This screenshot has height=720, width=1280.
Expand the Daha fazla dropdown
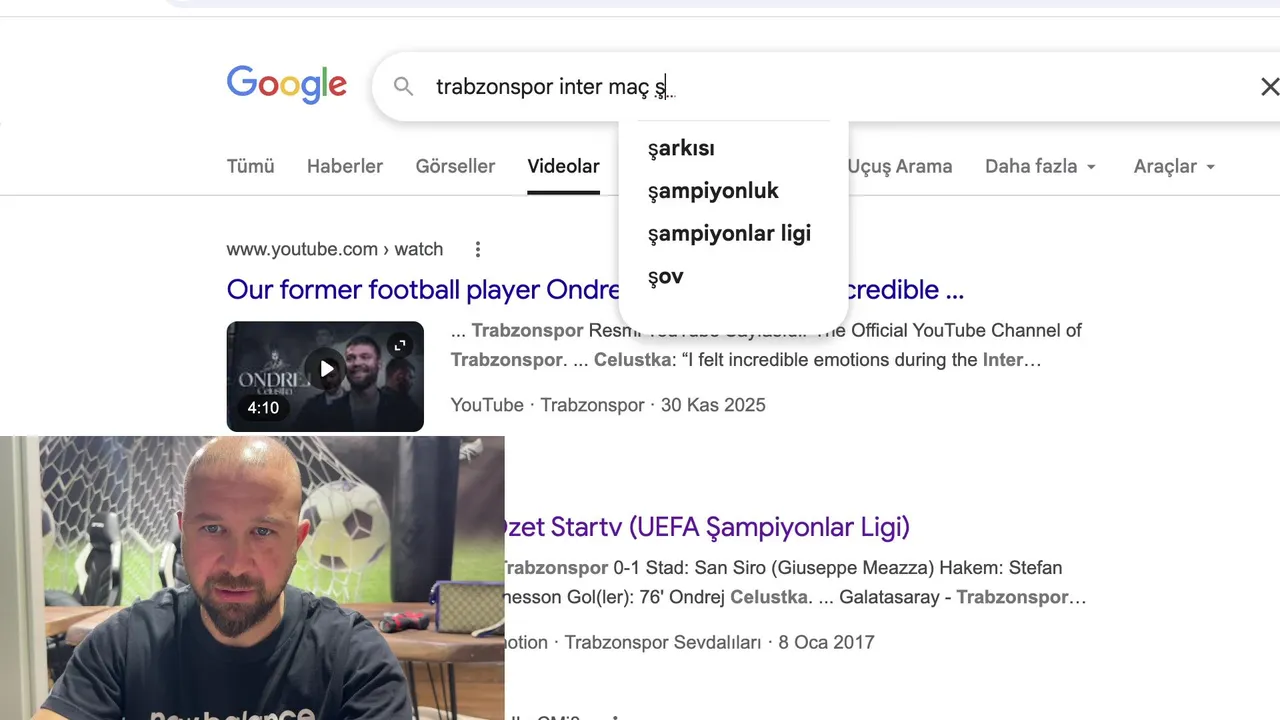coord(1041,166)
